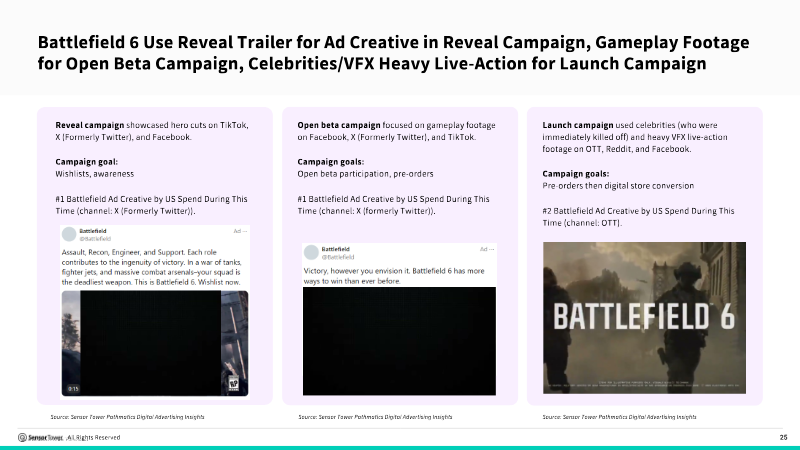Click the Battlefield avatar in Reveal campaign tweet
The width and height of the screenshot is (800, 450).
coord(69,234)
